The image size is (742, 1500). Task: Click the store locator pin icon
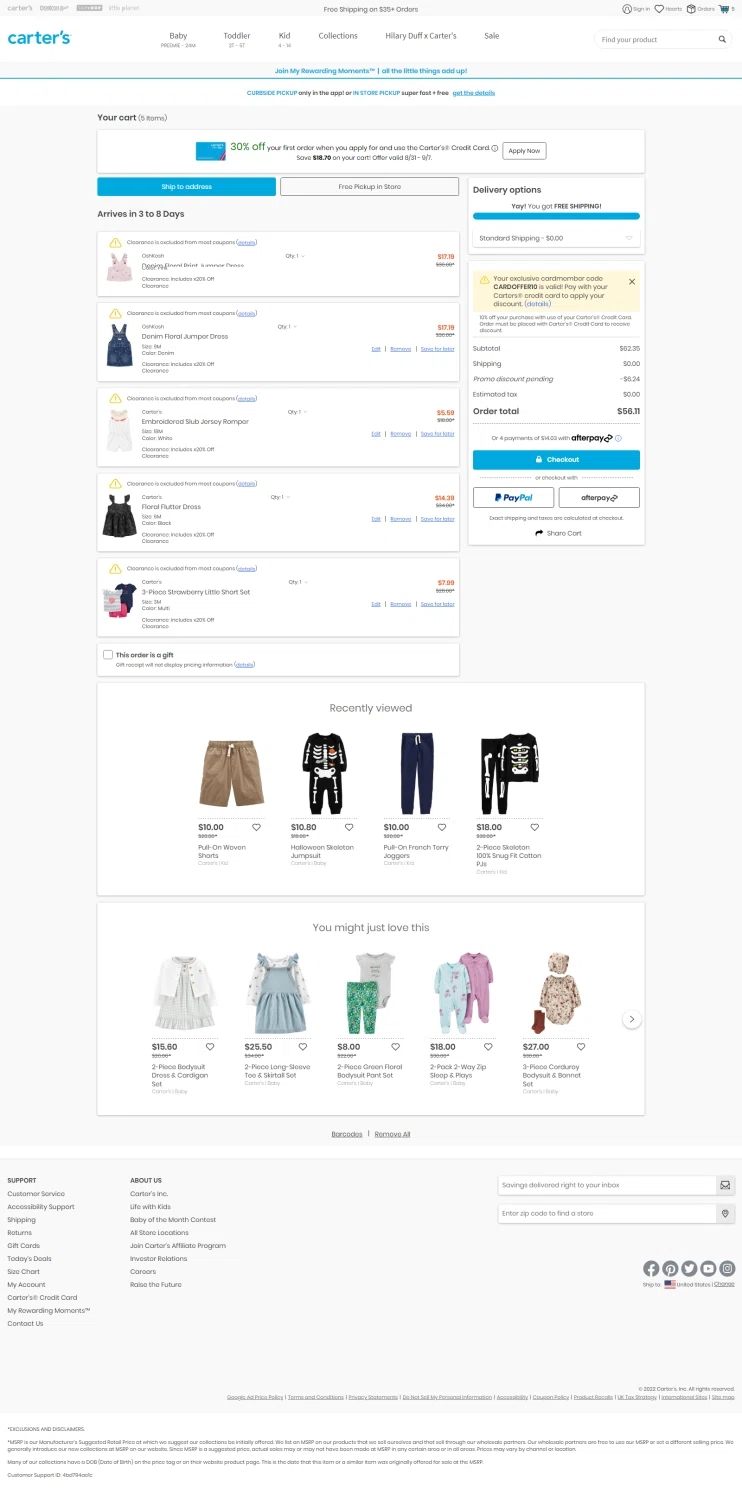coord(725,1213)
